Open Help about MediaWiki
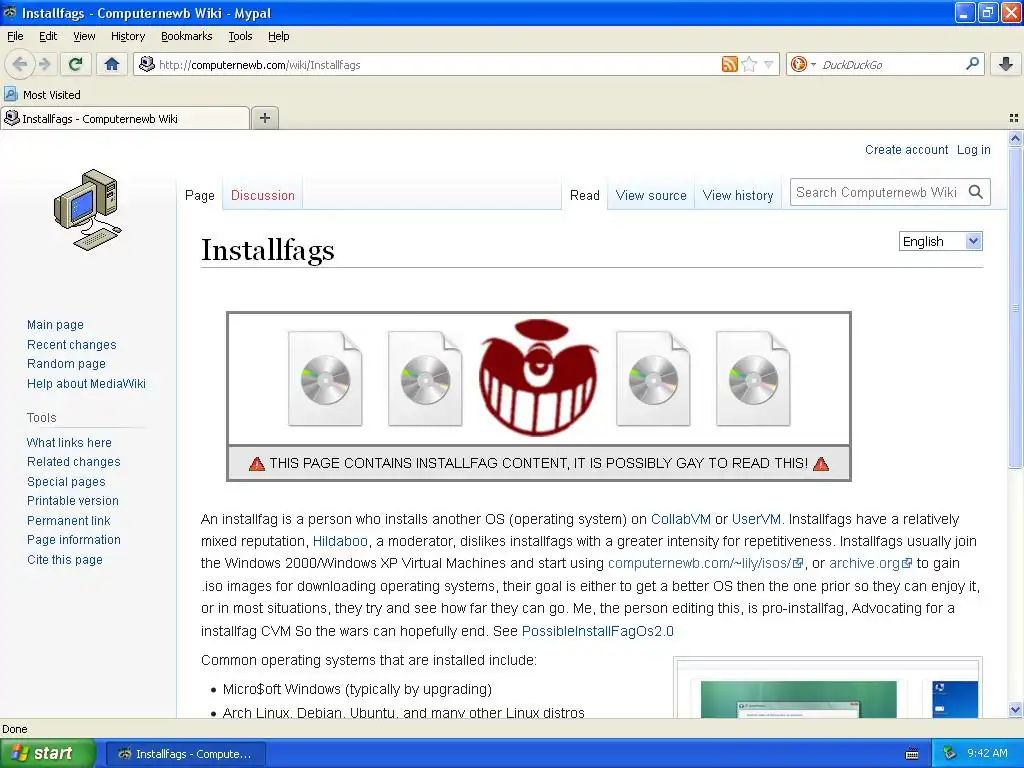 (x=86, y=383)
